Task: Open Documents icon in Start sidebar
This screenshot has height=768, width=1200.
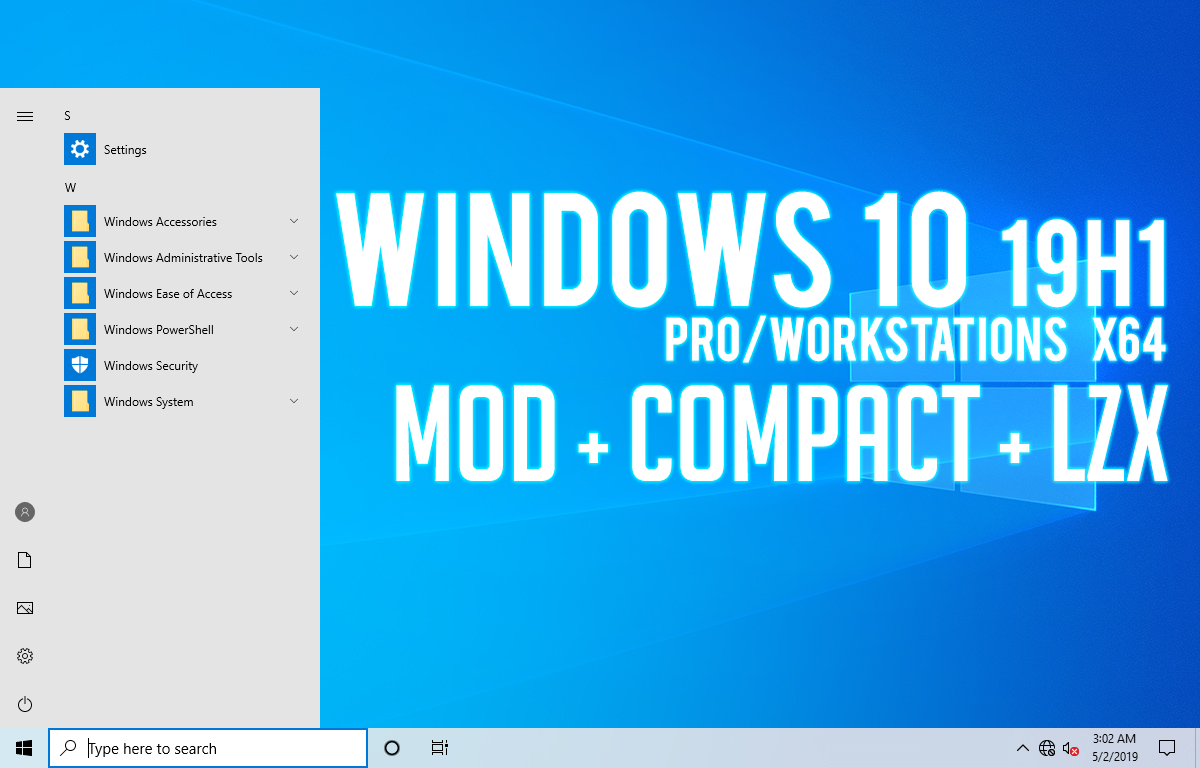Action: [x=25, y=560]
